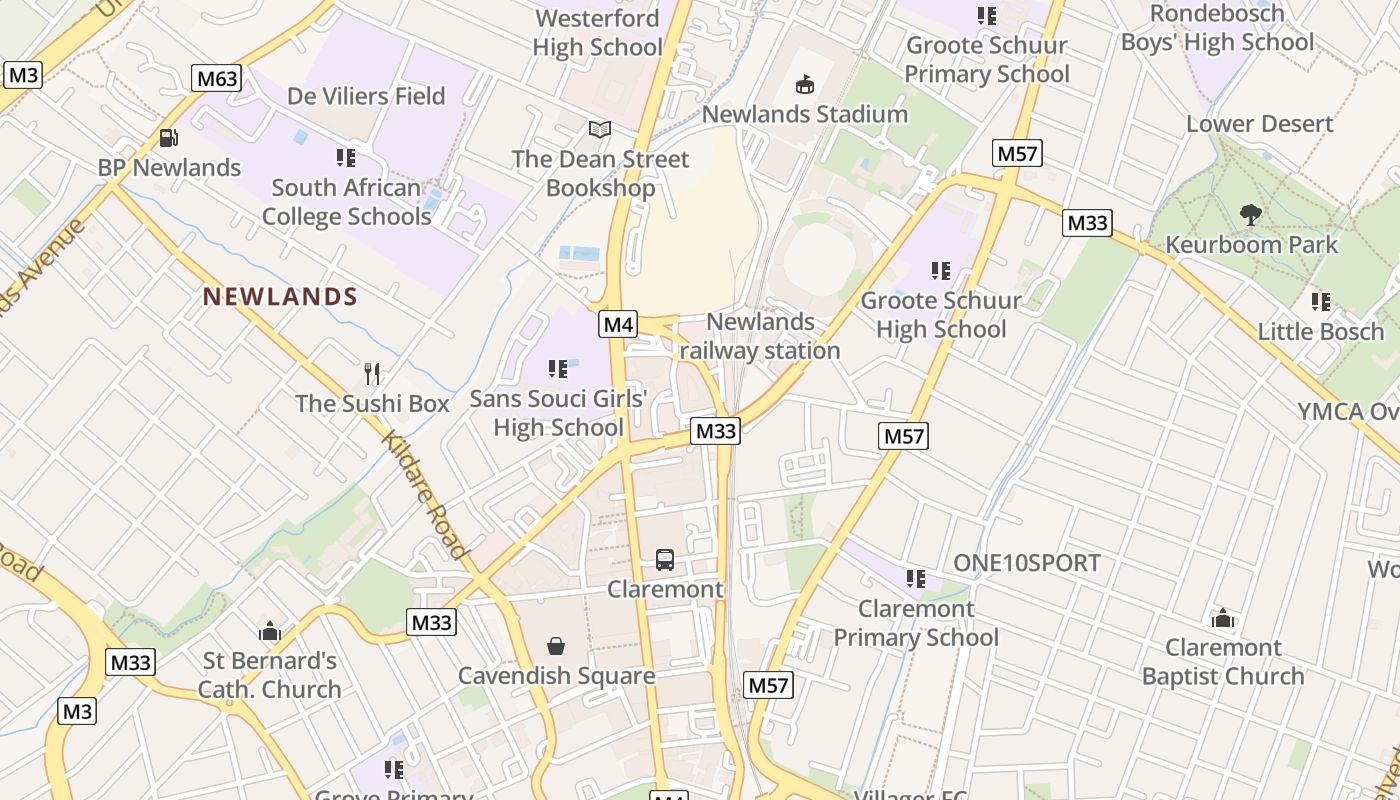Select the Sans Souci Girls' High School icon
This screenshot has width=1400, height=800.
(558, 369)
